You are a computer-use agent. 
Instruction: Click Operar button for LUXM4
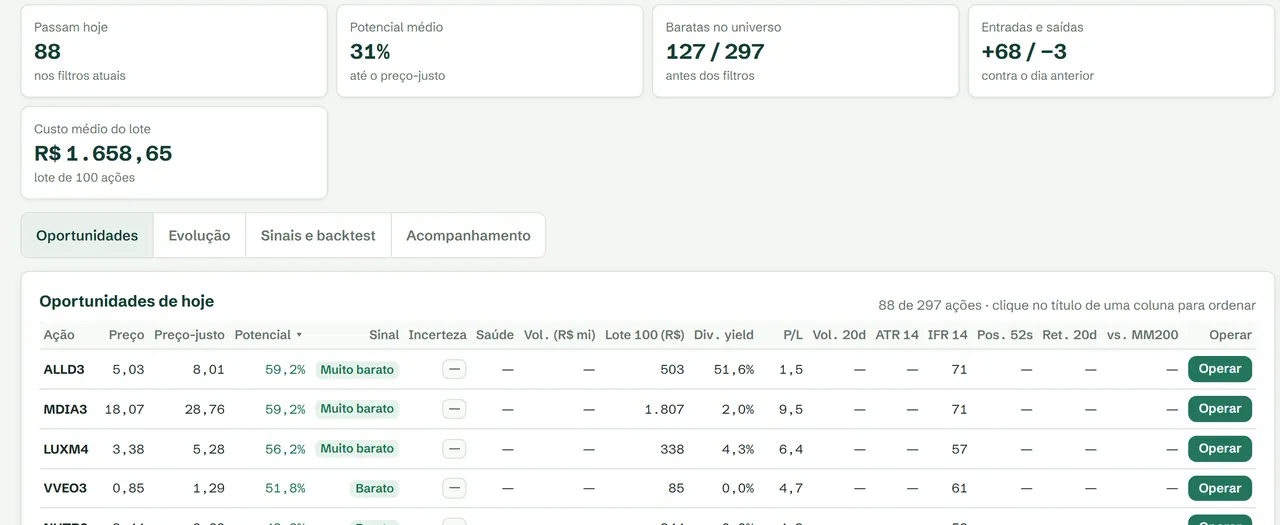tap(1220, 449)
